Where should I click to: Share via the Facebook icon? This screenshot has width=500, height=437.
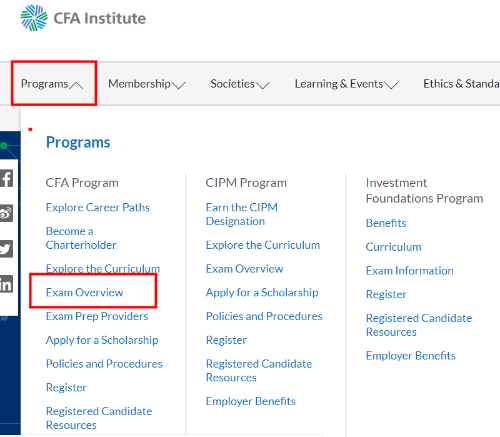6,178
